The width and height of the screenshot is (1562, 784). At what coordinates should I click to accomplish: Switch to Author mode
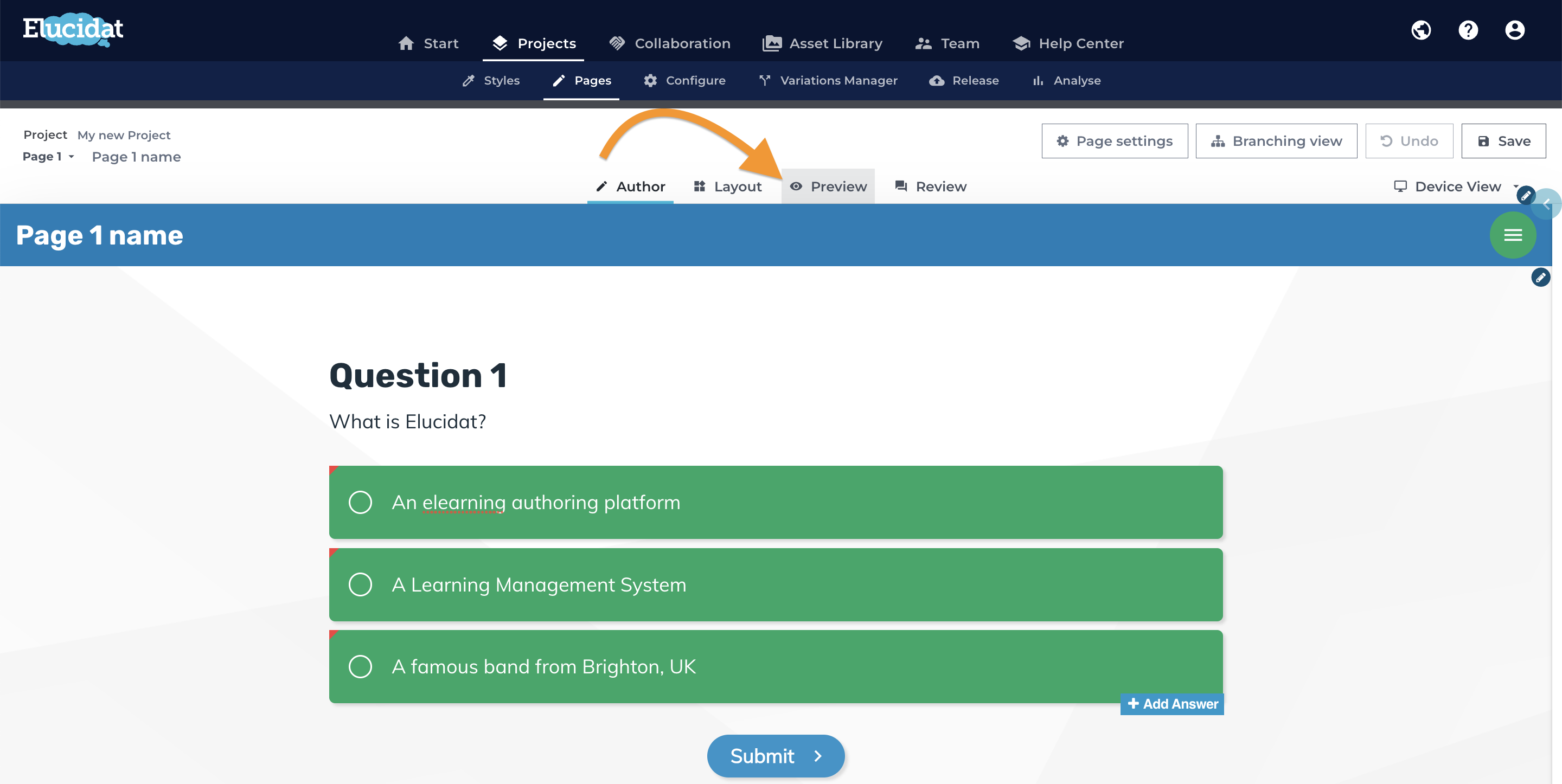pos(630,186)
